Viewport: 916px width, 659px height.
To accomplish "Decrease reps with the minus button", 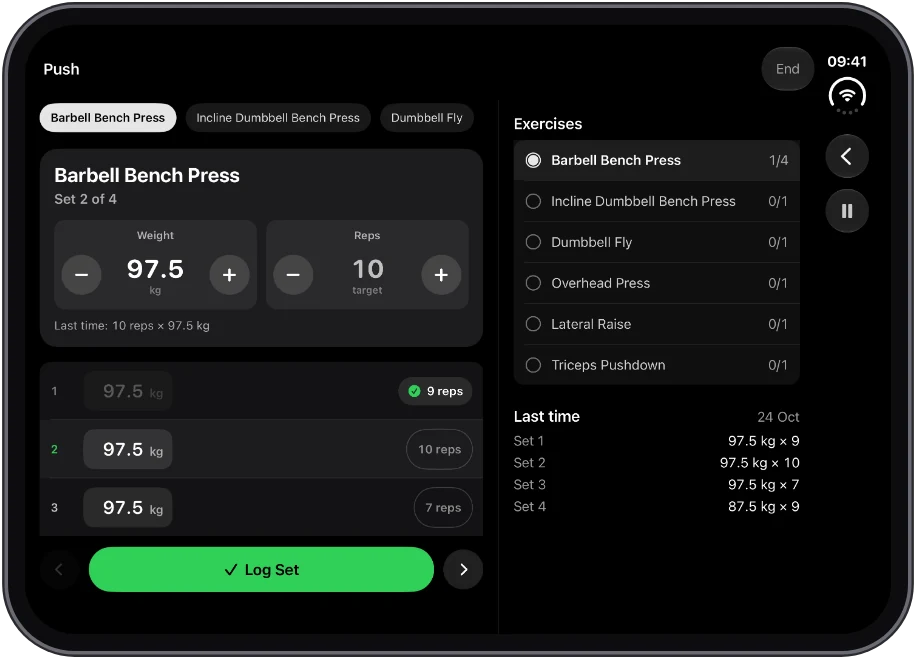I will (293, 275).
